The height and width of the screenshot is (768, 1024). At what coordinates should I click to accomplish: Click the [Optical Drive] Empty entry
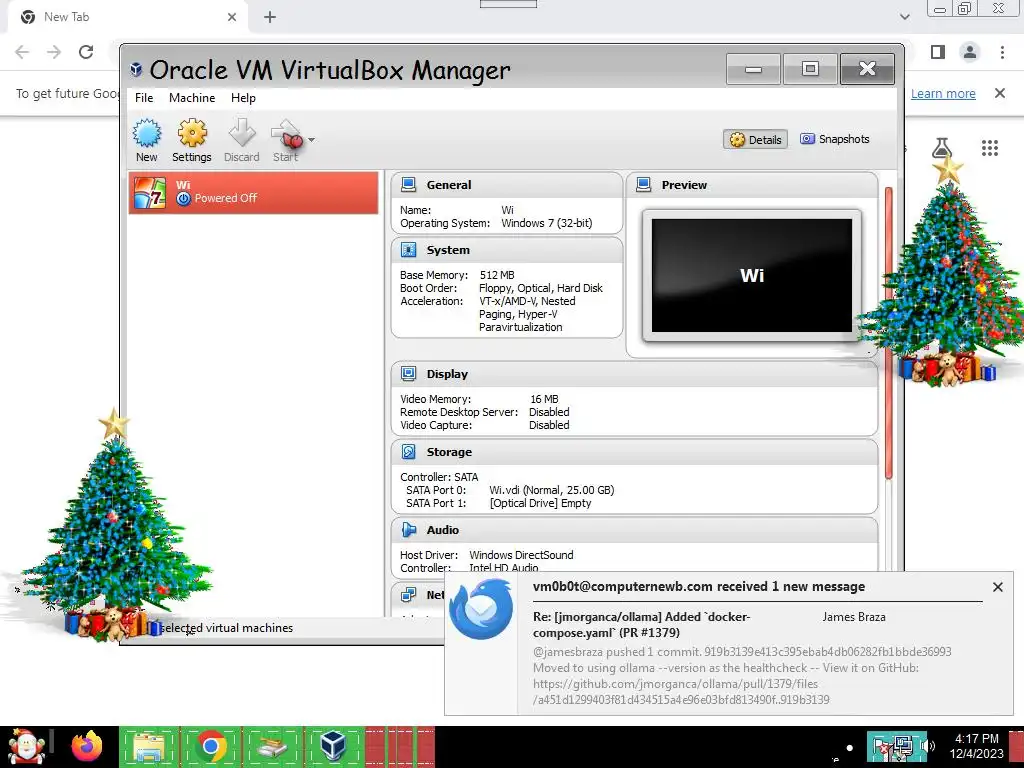click(540, 503)
